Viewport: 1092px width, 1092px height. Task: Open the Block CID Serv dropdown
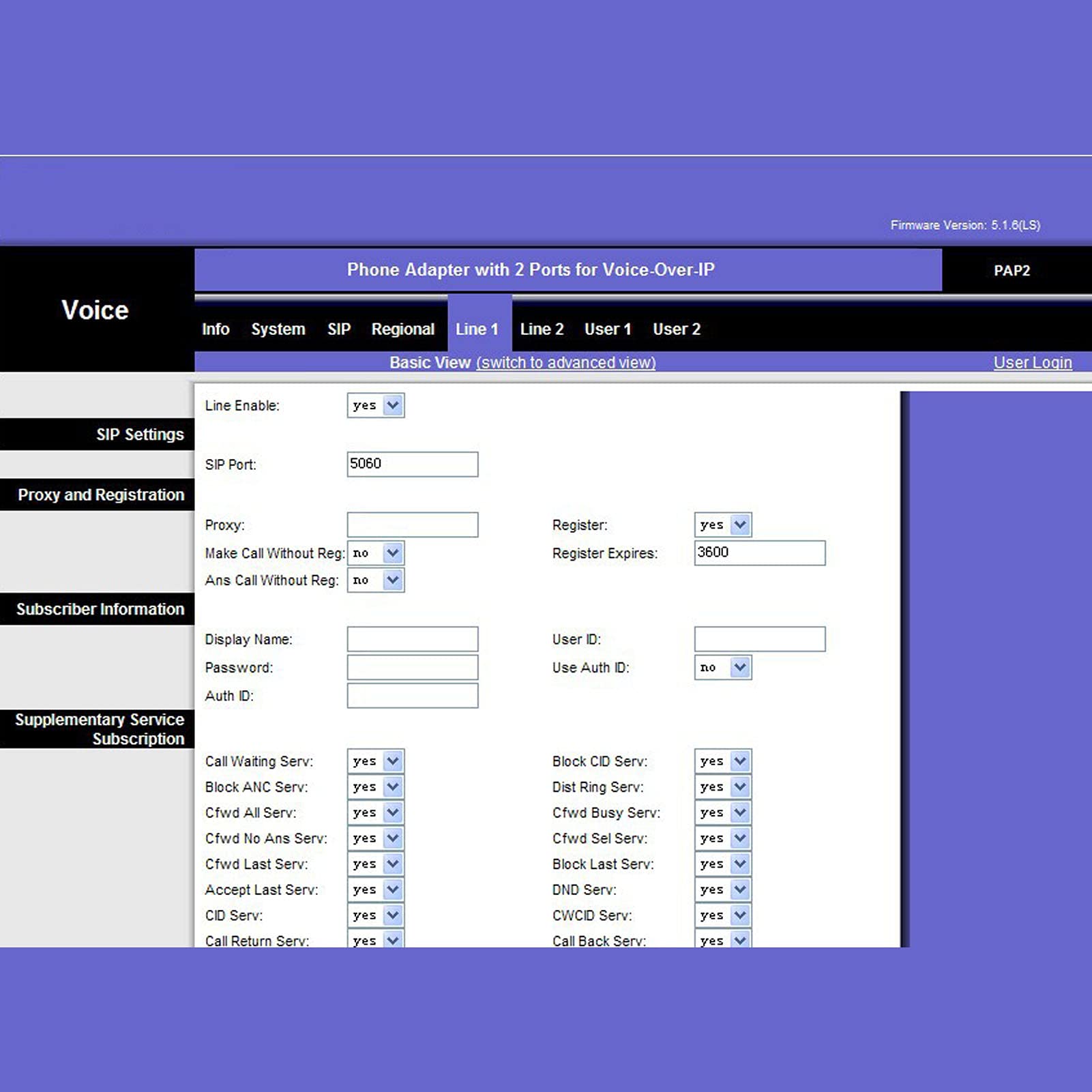(723, 761)
